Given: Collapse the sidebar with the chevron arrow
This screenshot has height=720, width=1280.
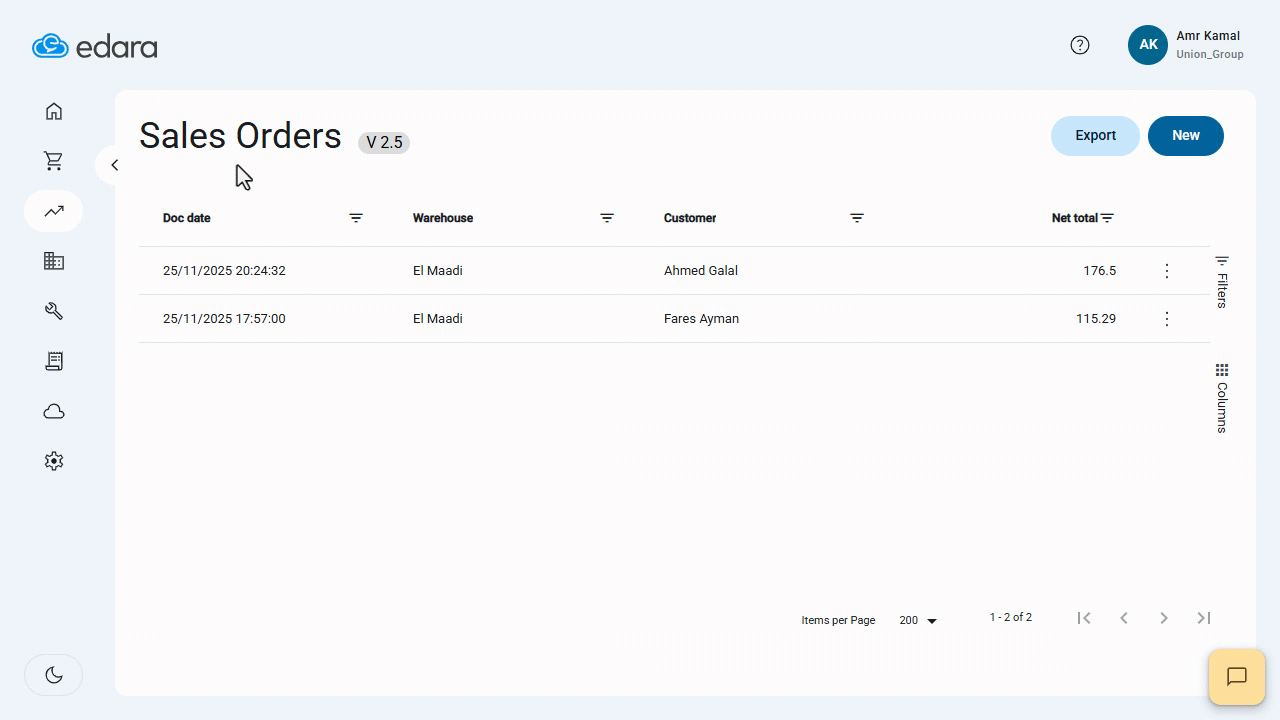Looking at the screenshot, I should (114, 165).
